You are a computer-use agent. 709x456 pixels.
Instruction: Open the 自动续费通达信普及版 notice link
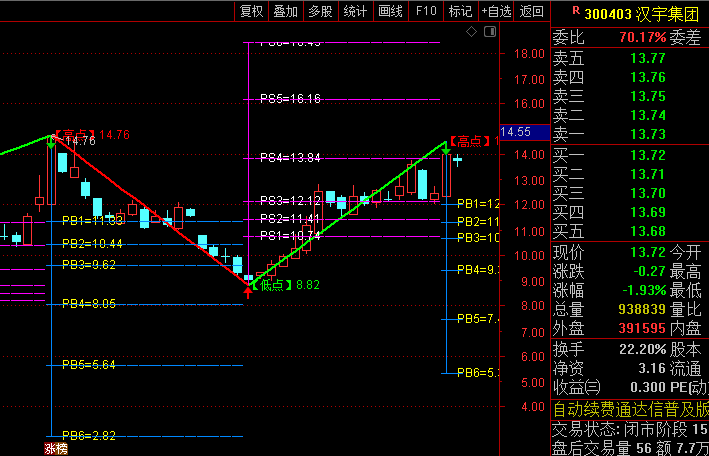[x=630, y=410]
